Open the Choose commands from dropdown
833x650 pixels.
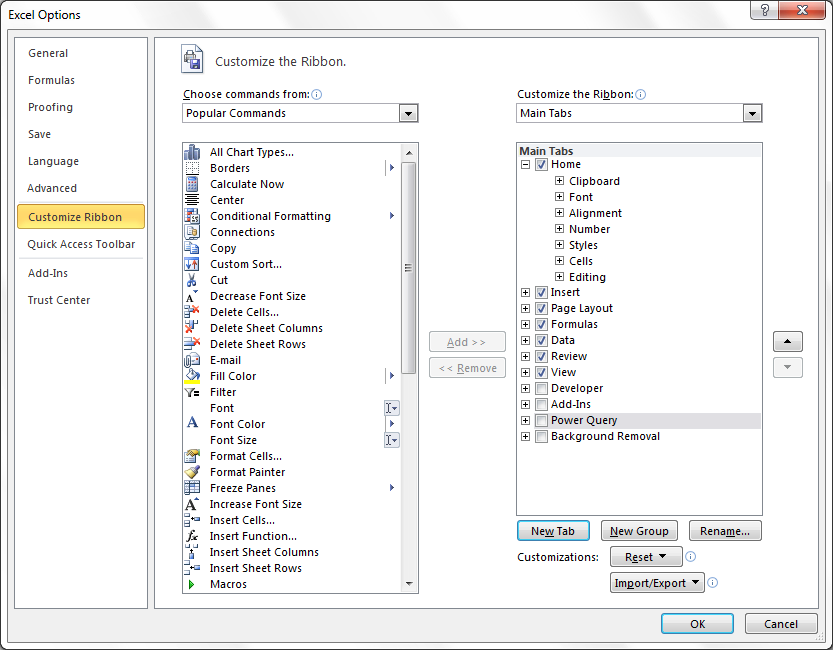pos(408,113)
